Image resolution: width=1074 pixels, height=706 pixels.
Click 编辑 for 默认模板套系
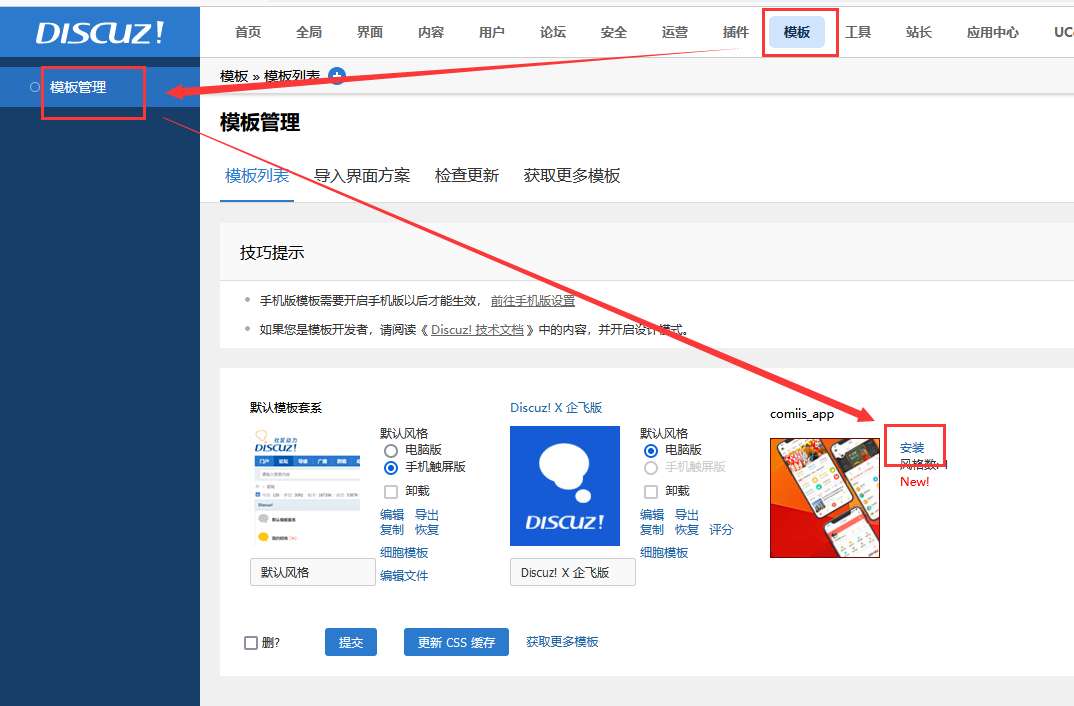(392, 514)
